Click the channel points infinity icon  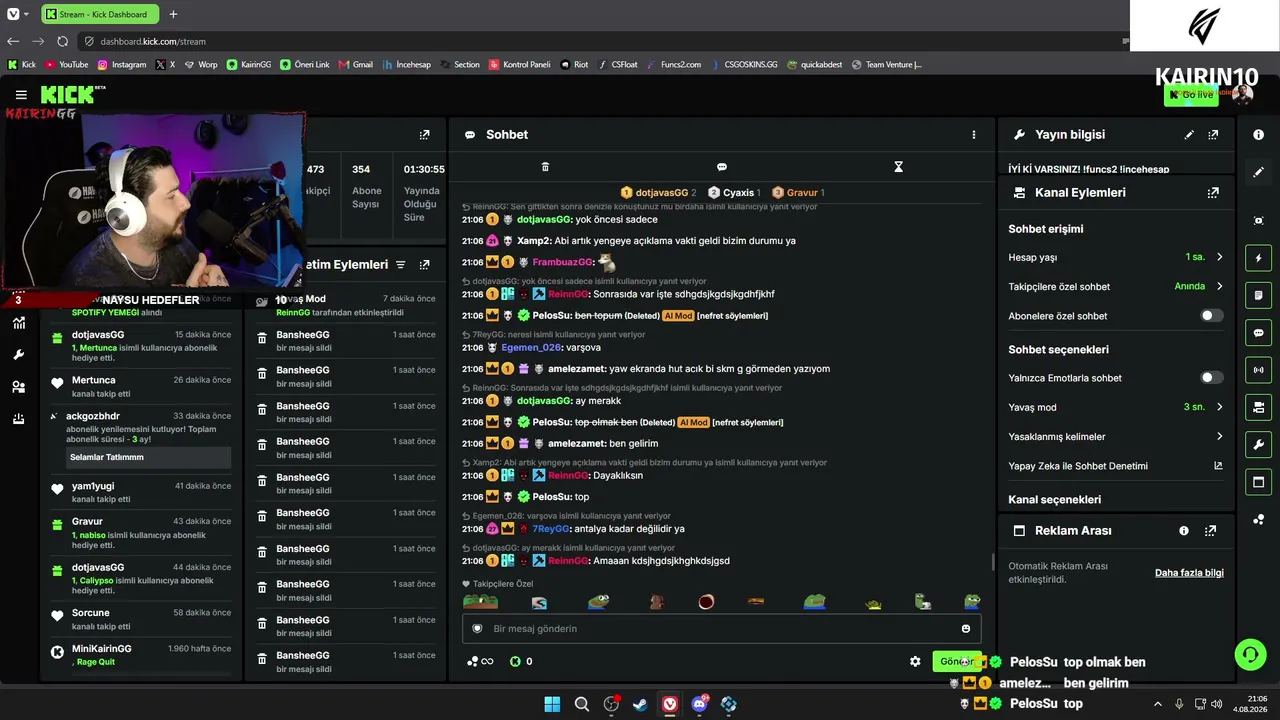click(481, 661)
